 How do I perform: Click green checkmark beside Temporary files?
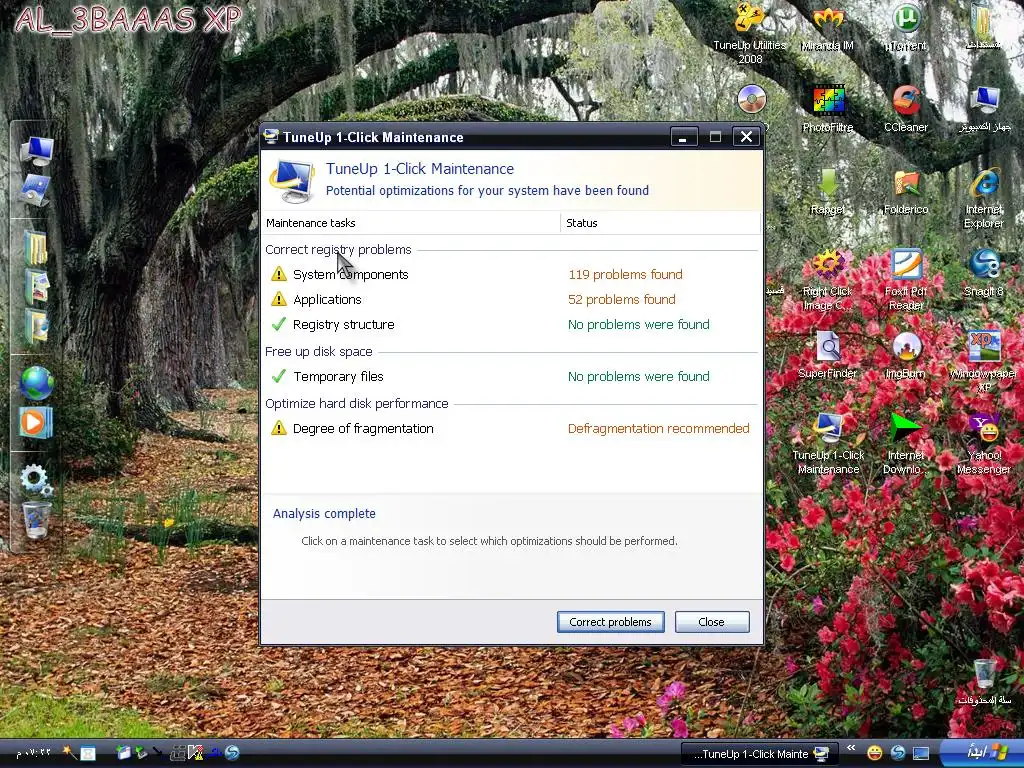click(x=279, y=376)
